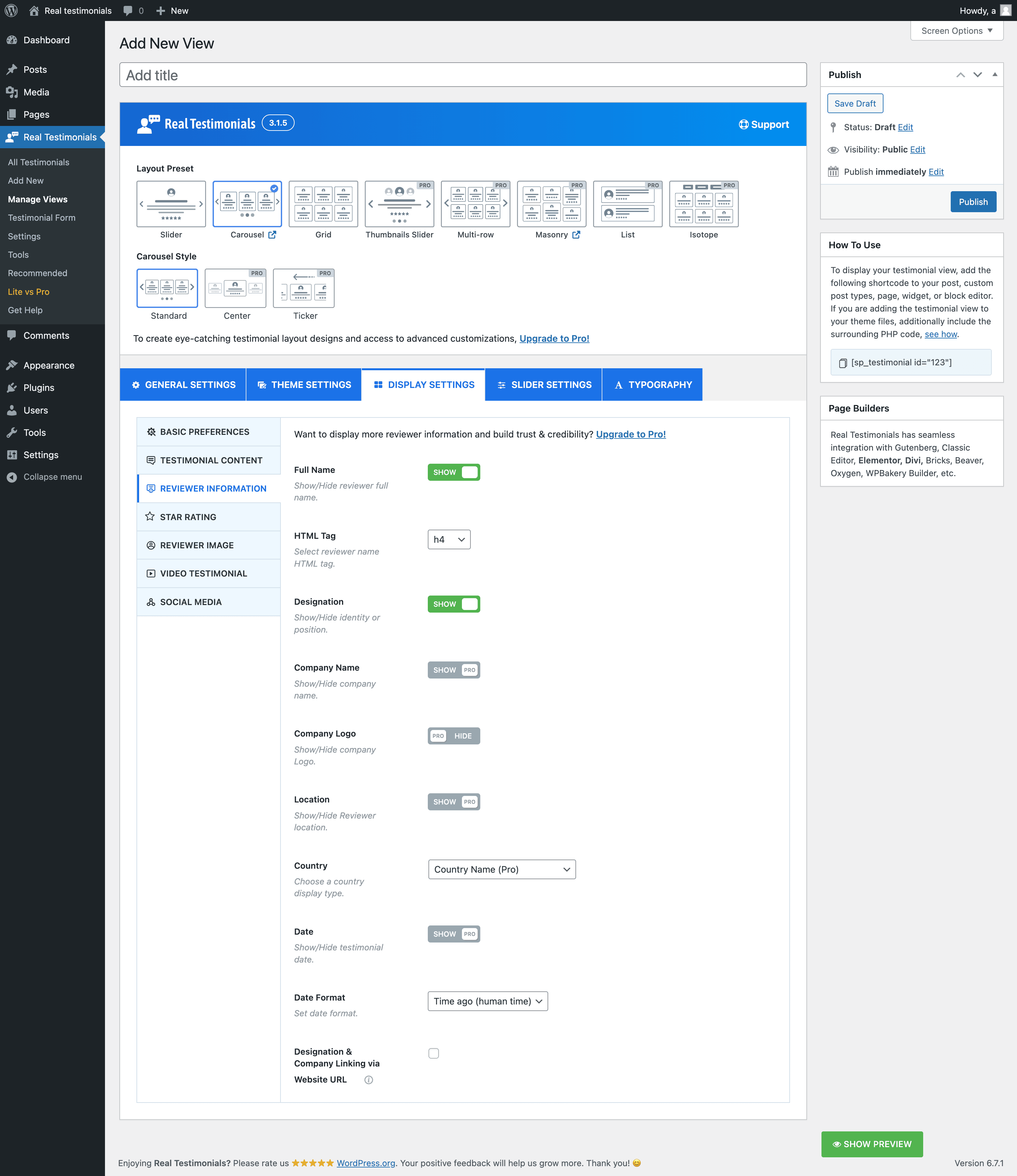
Task: Select the Isotope layout preset
Action: click(704, 204)
